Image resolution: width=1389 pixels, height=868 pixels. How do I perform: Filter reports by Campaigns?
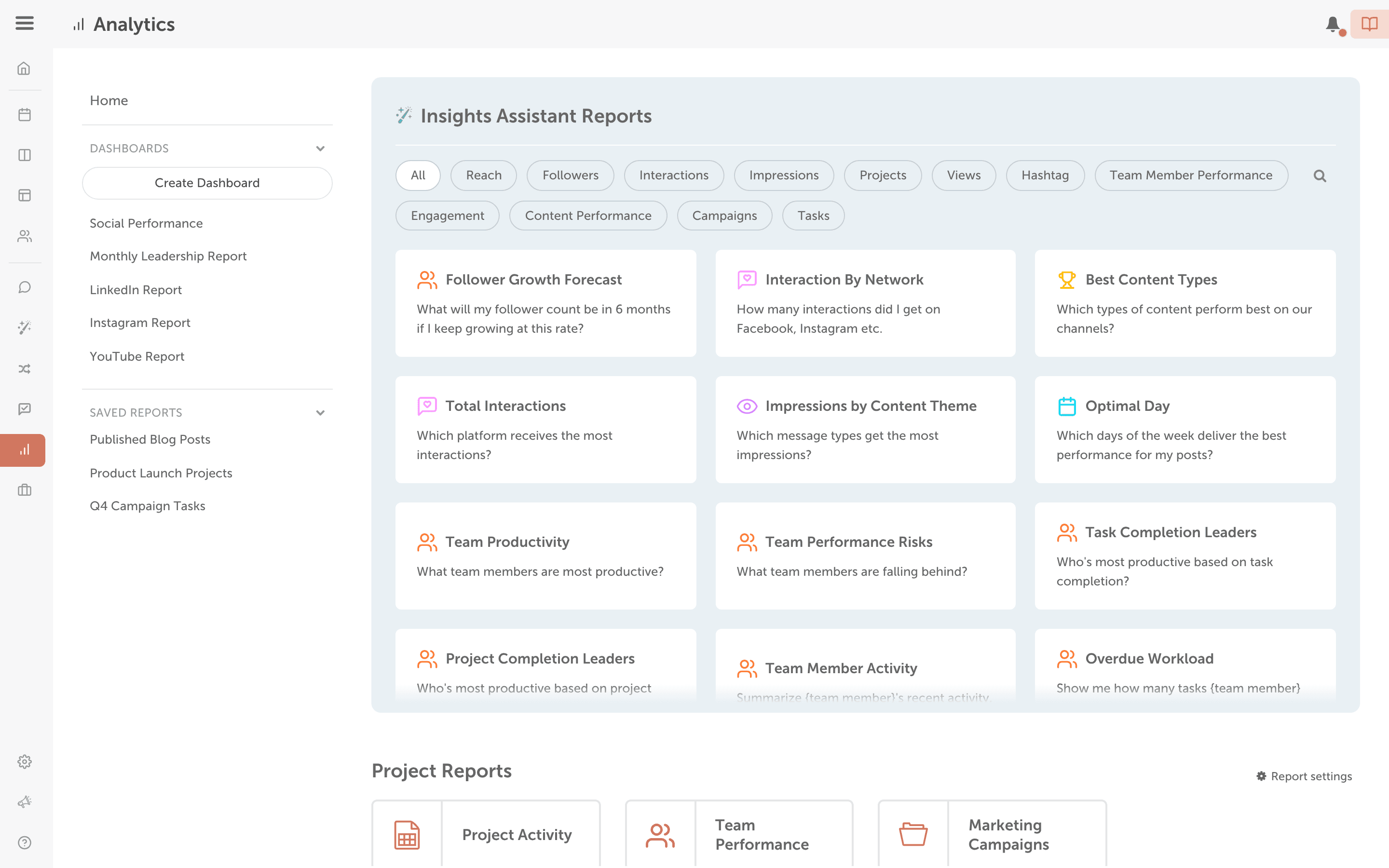724,215
